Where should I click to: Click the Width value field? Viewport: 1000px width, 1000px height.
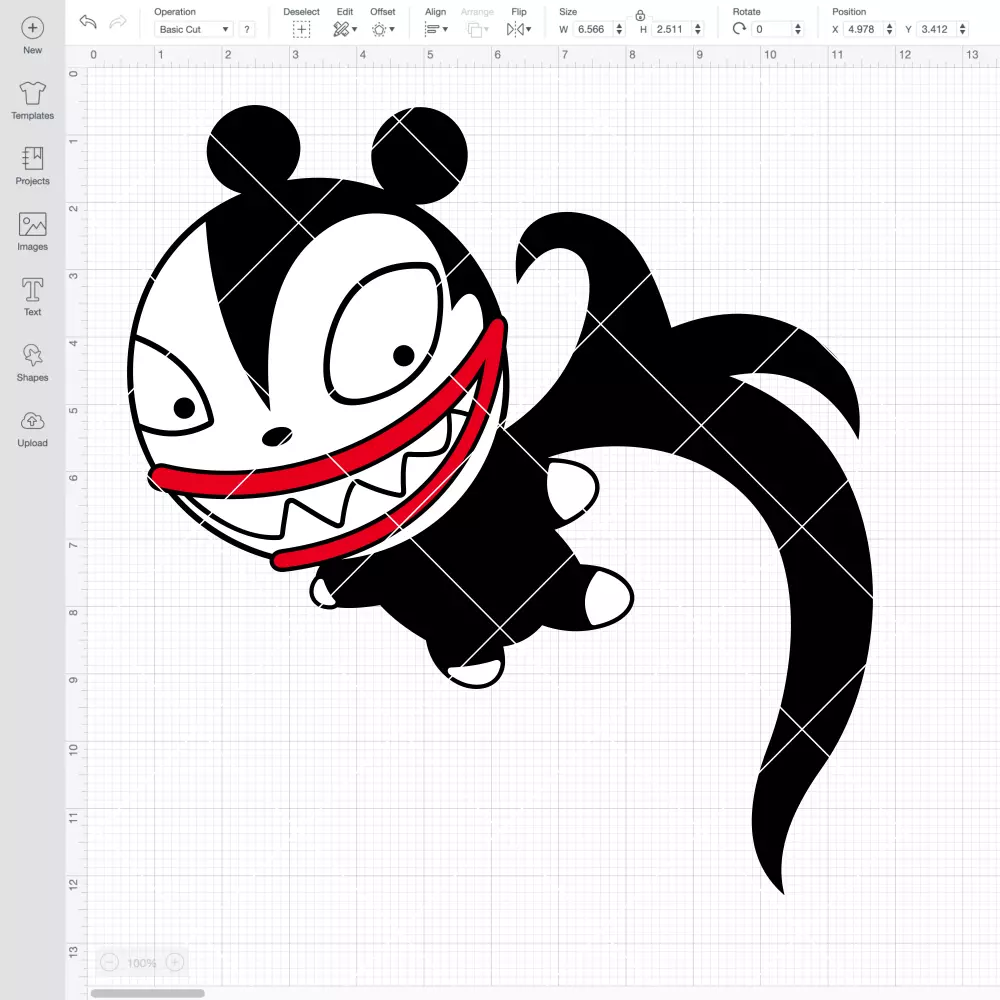click(592, 29)
